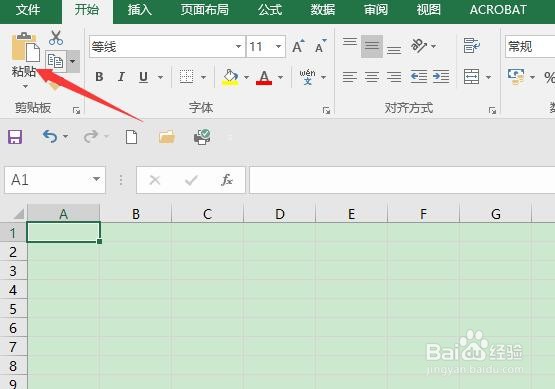
Task: Open merge cells dropdown arrow
Action: (x=488, y=77)
